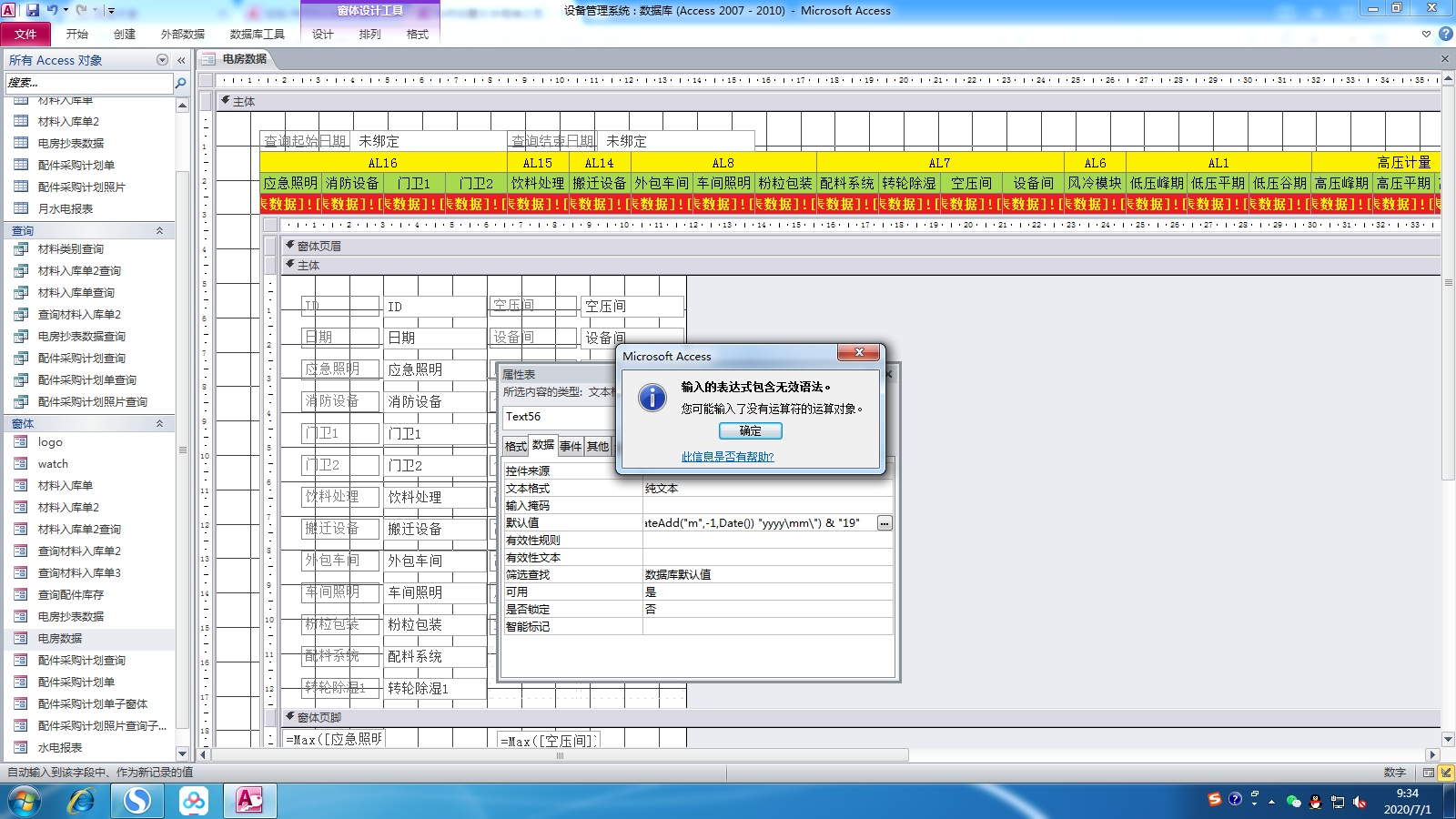
Task: Select the 格式 ribbon tab
Action: coord(418,34)
